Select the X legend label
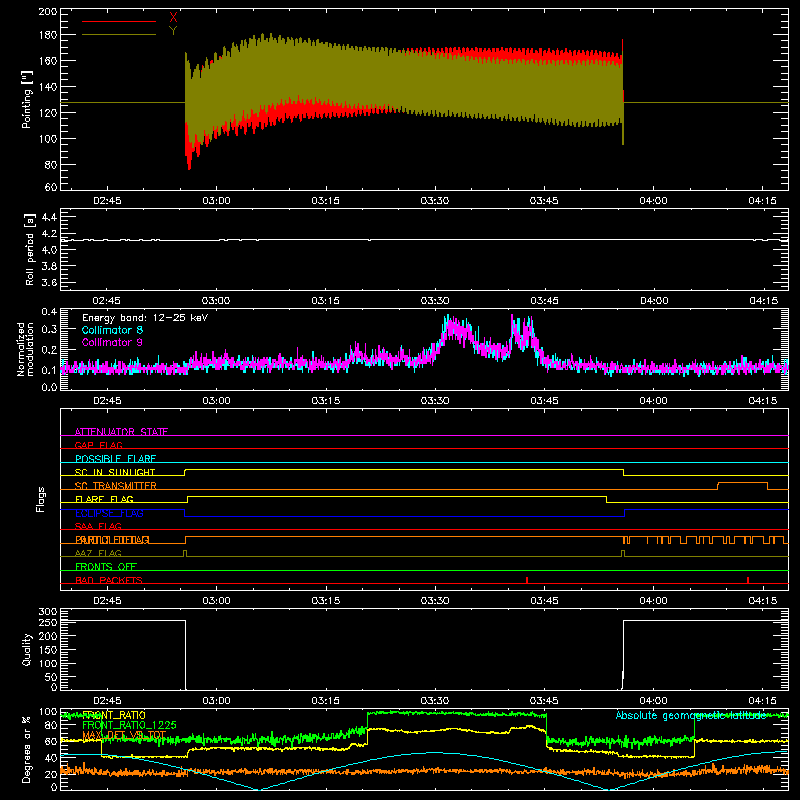The image size is (800, 800). pos(173,17)
